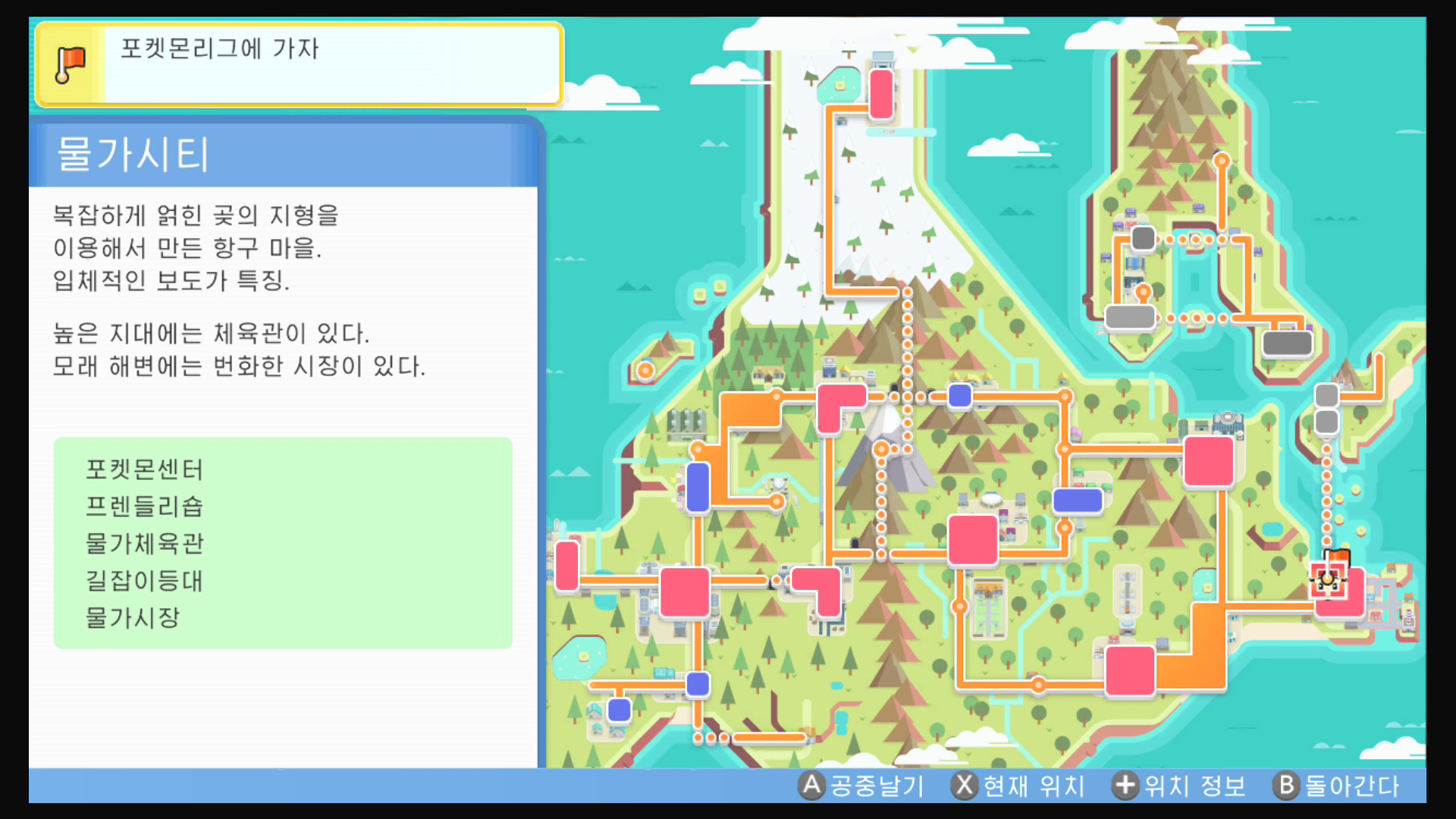1456x819 pixels.
Task: Click the orange flag objective icon
Action: 71,65
